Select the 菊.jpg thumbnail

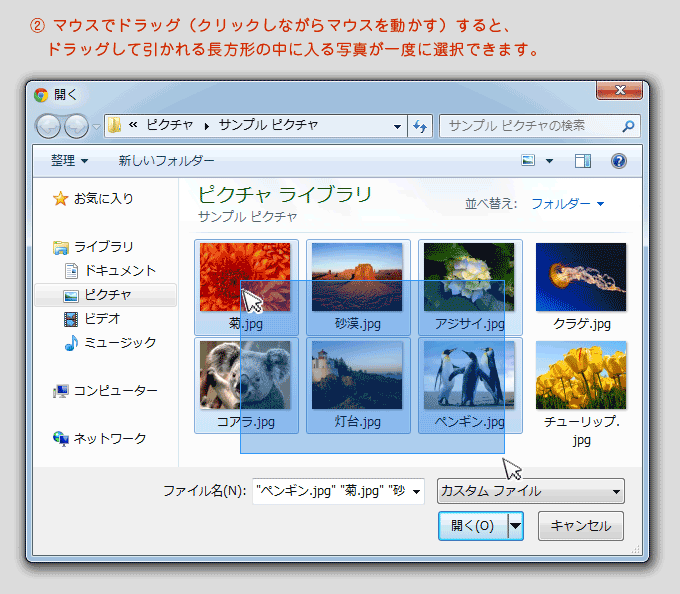click(245, 277)
